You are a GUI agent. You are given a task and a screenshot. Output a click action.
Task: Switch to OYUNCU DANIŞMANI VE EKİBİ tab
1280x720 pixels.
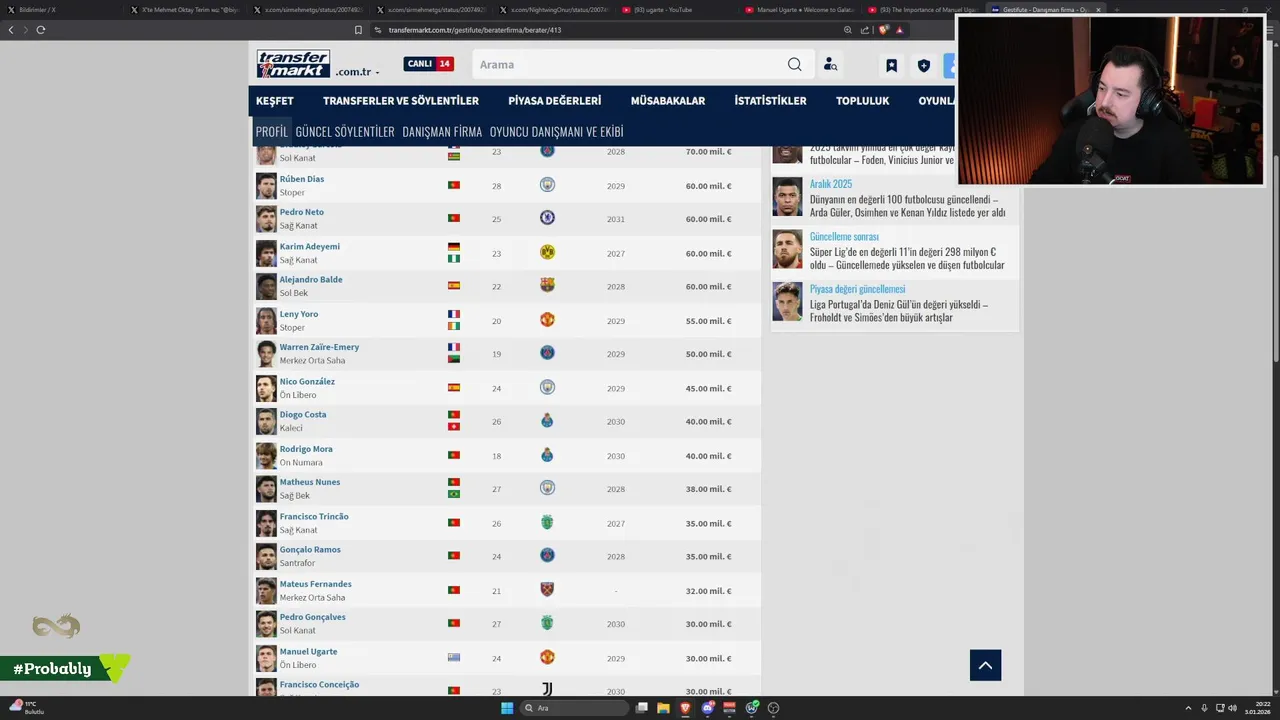tap(556, 131)
